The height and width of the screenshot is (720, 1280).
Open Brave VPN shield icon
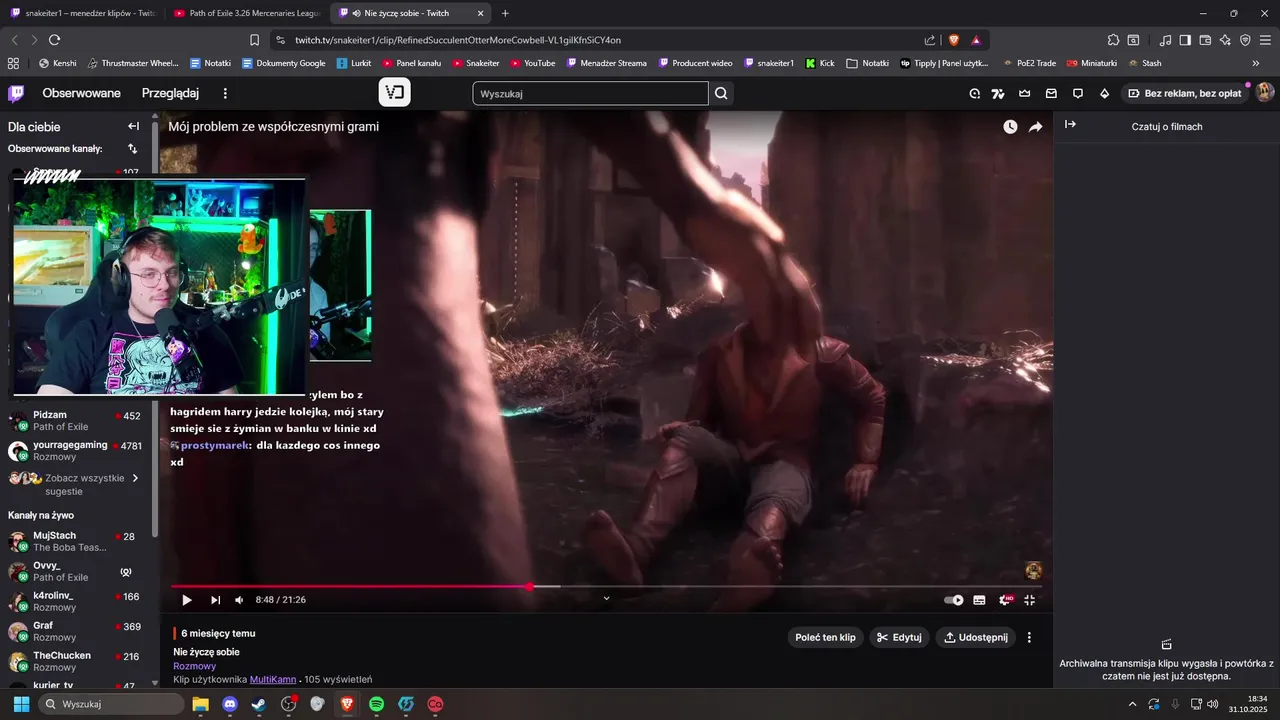tap(1245, 40)
